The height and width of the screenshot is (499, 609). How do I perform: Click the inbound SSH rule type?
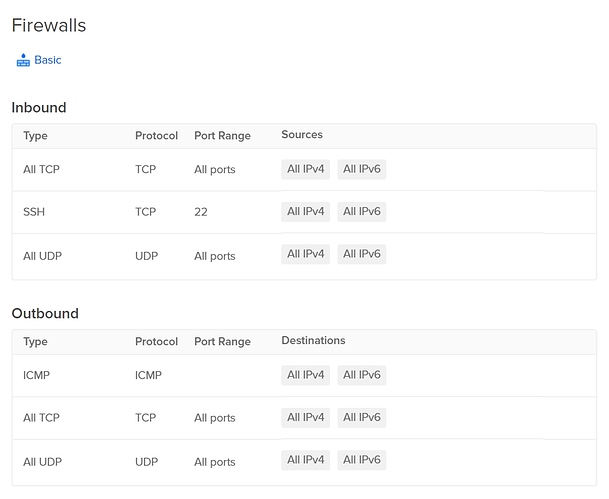pyautogui.click(x=33, y=213)
